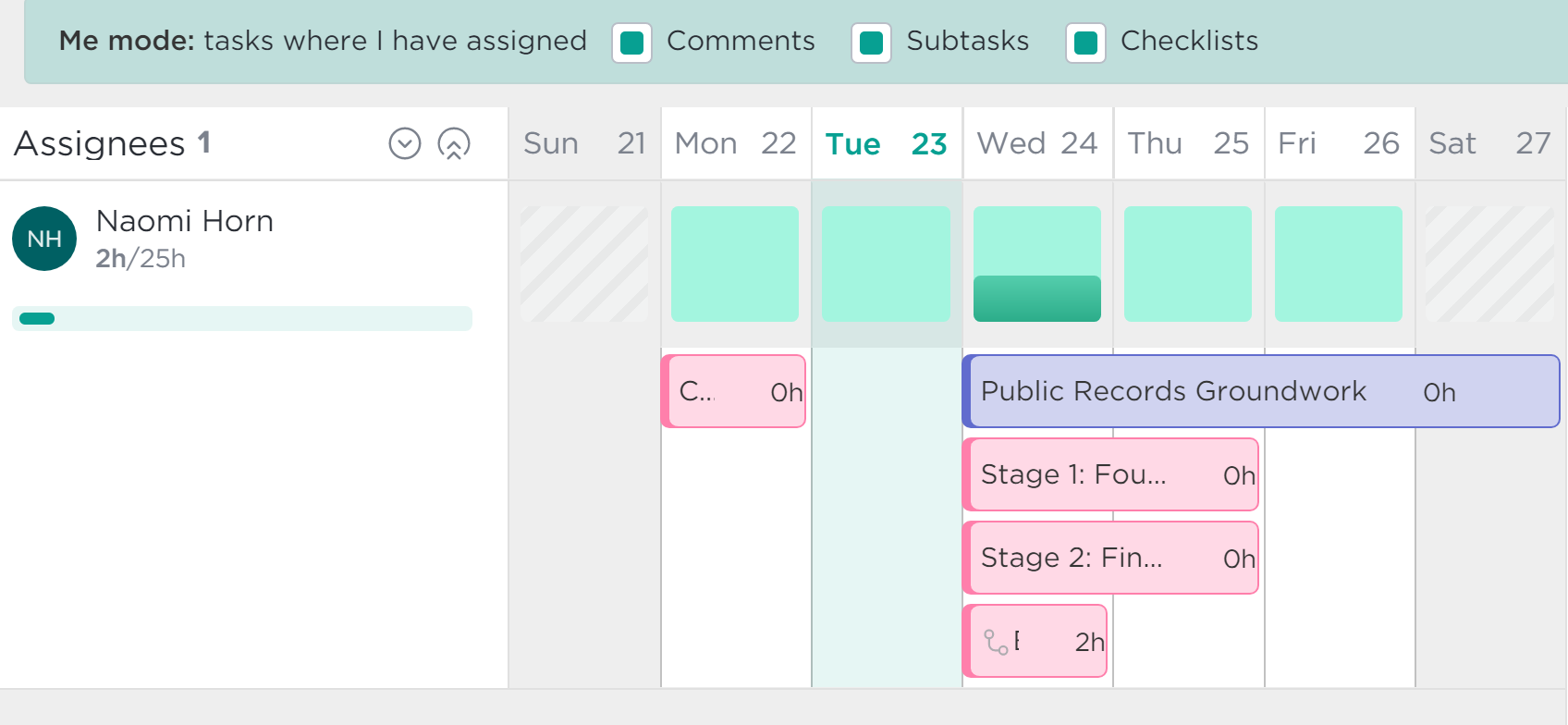Image resolution: width=1568 pixels, height=725 pixels.
Task: Open the pink C... task on Monday
Action: [733, 391]
